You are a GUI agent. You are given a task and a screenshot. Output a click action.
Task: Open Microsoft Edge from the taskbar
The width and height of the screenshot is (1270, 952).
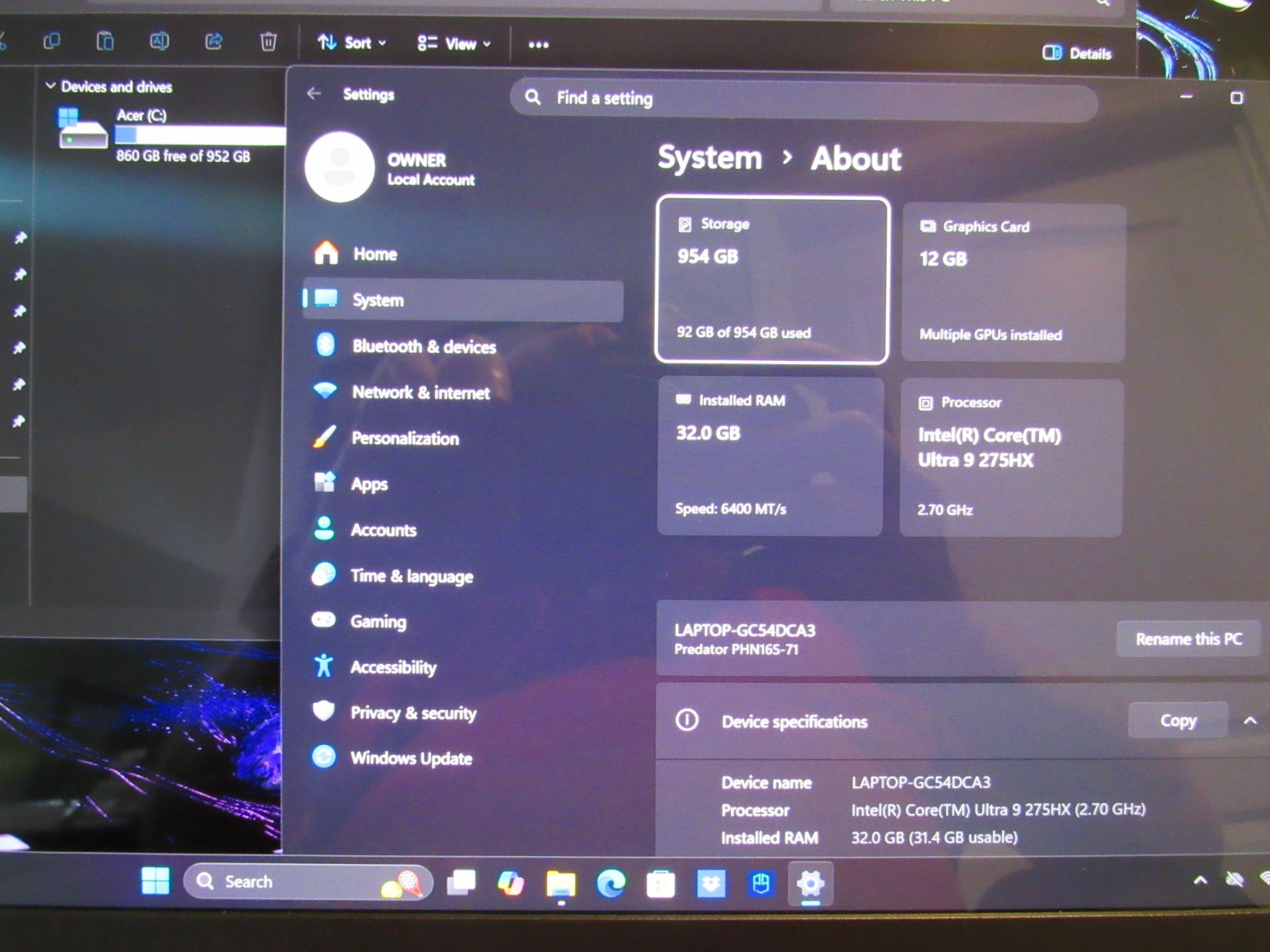610,883
